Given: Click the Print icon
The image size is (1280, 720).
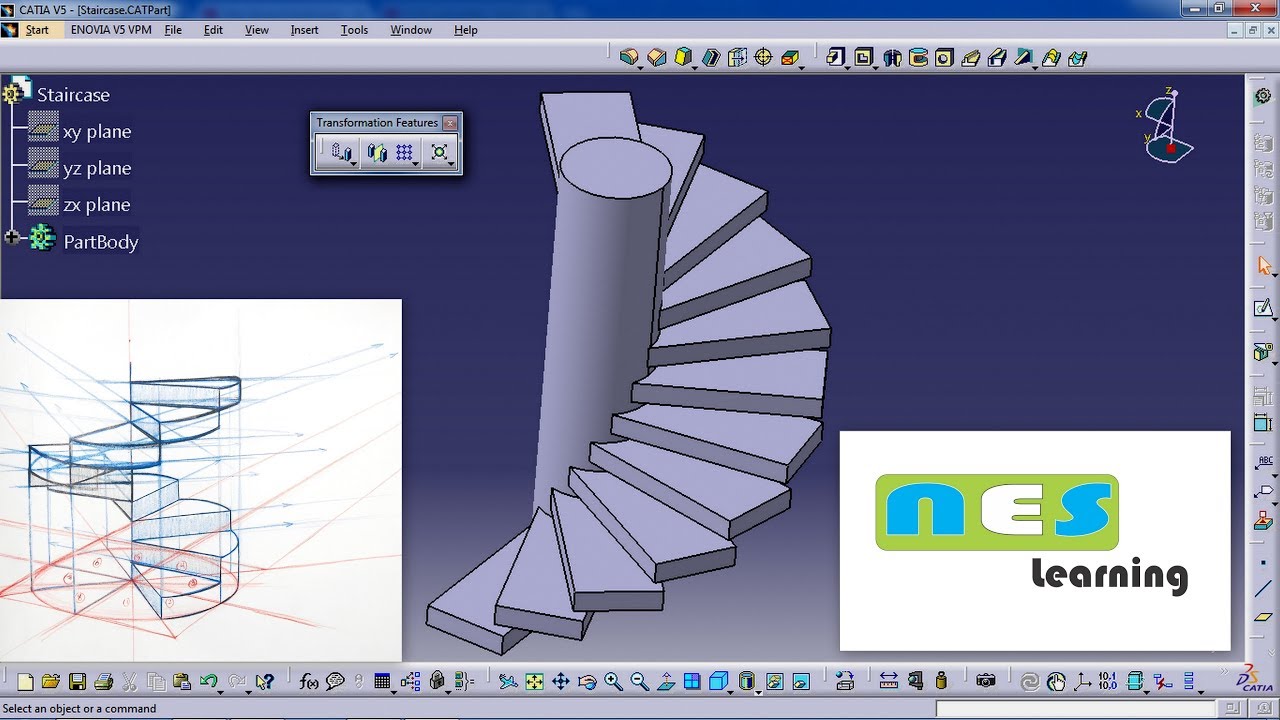Looking at the screenshot, I should click(x=103, y=681).
